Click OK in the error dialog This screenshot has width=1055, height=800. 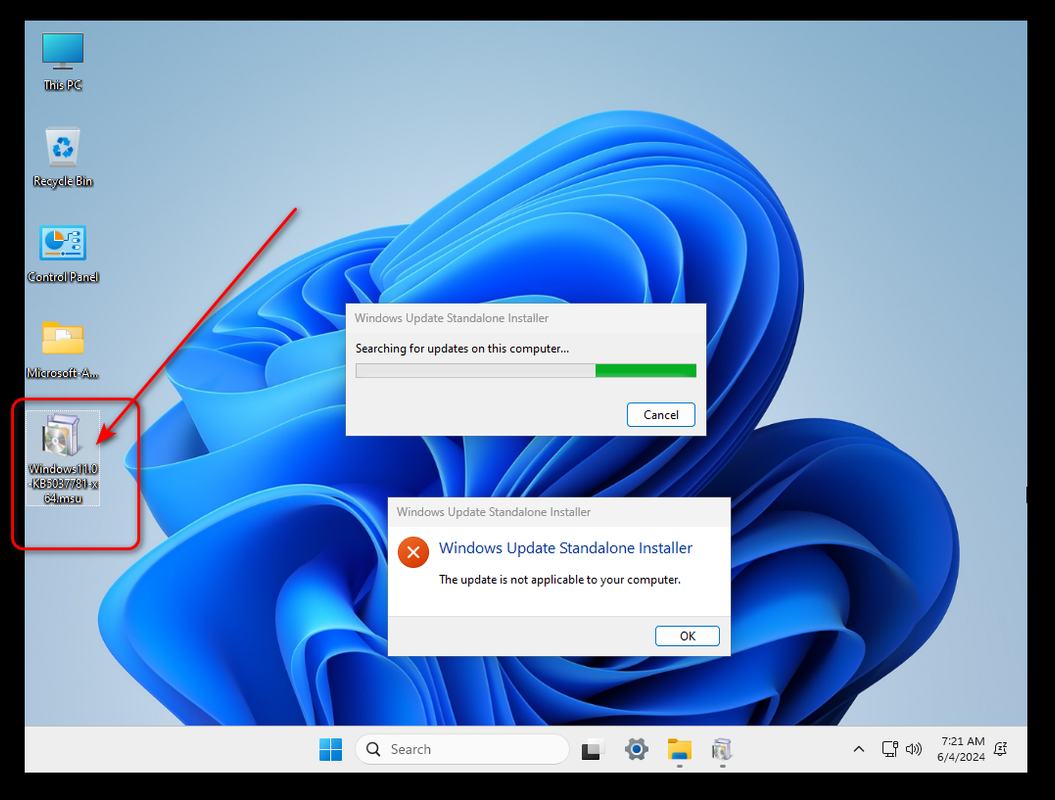687,636
